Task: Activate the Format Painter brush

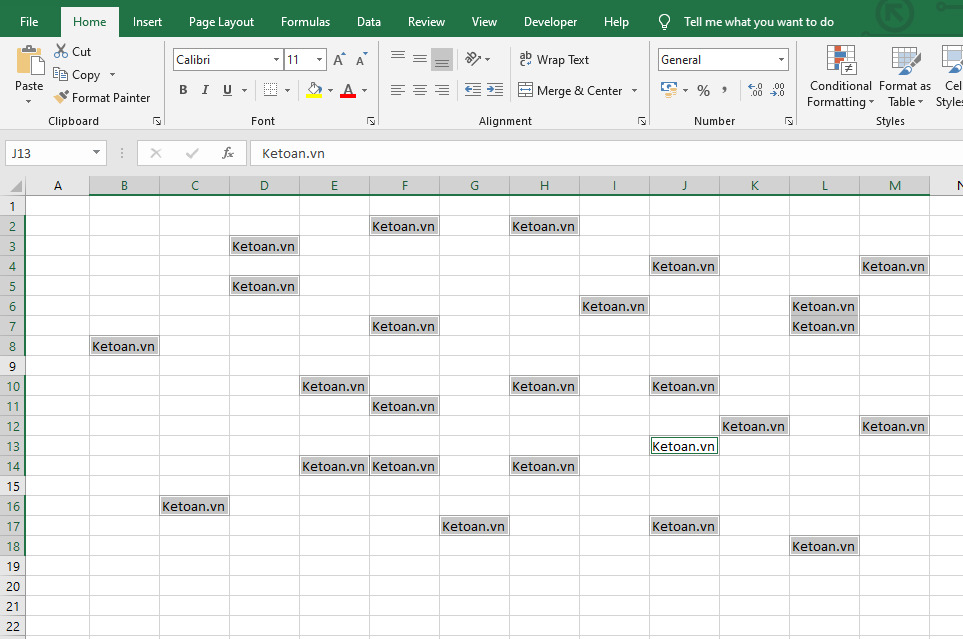Action: click(x=62, y=98)
